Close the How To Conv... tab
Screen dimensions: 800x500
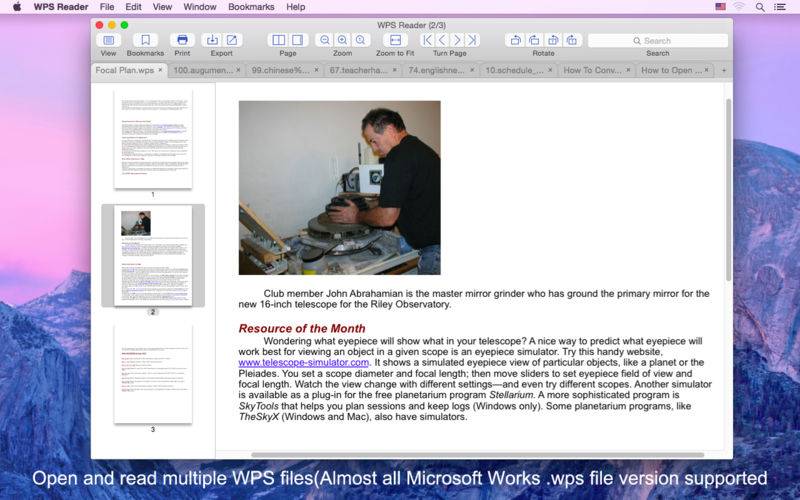point(628,70)
